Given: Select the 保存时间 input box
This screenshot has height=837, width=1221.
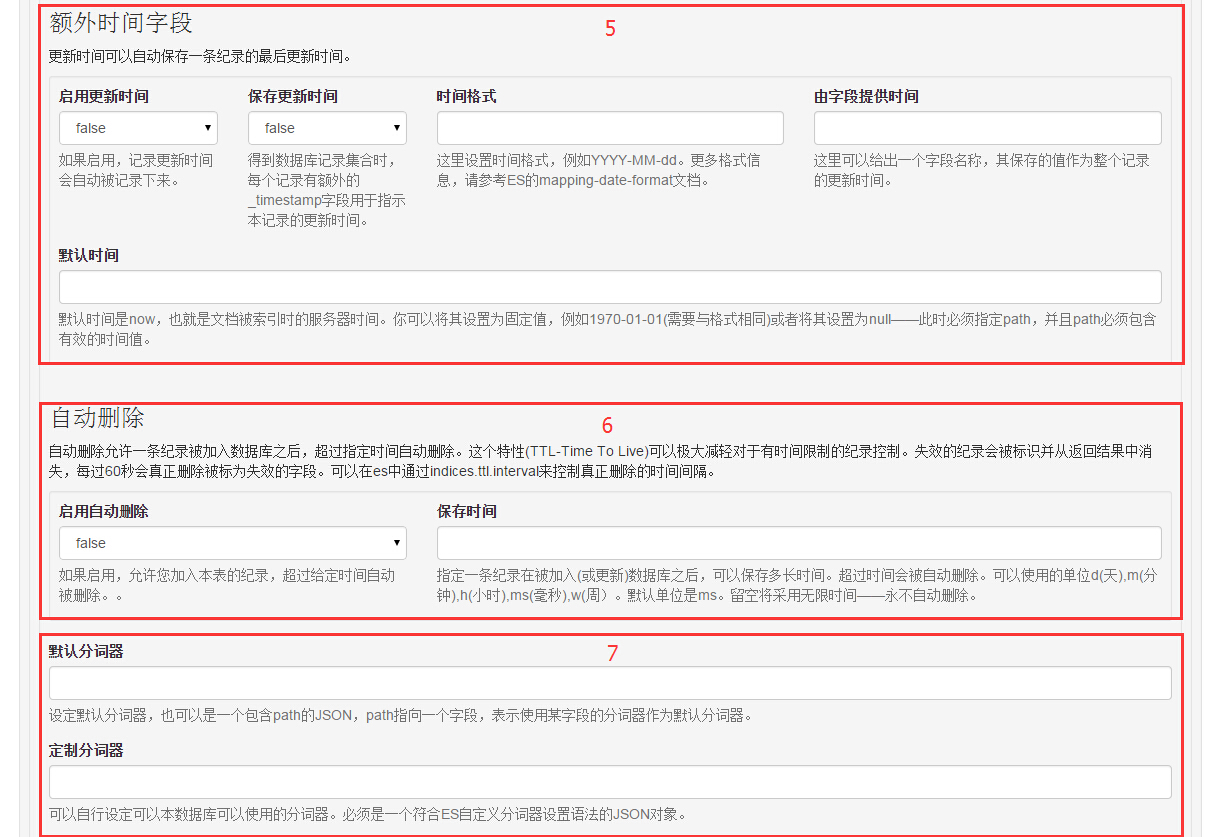Looking at the screenshot, I should (799, 543).
